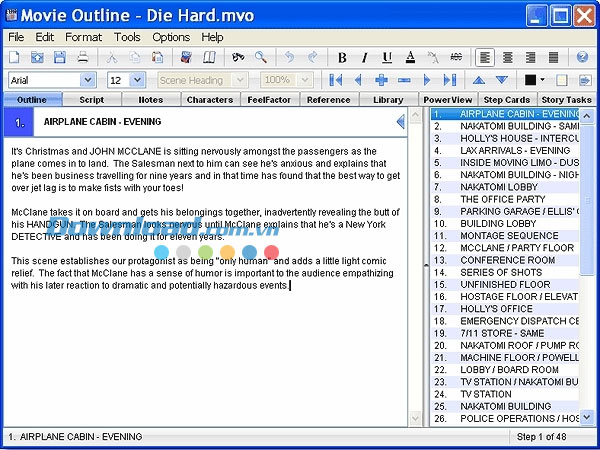
Task: Click the step list scroll down arrow
Action: coord(587,417)
